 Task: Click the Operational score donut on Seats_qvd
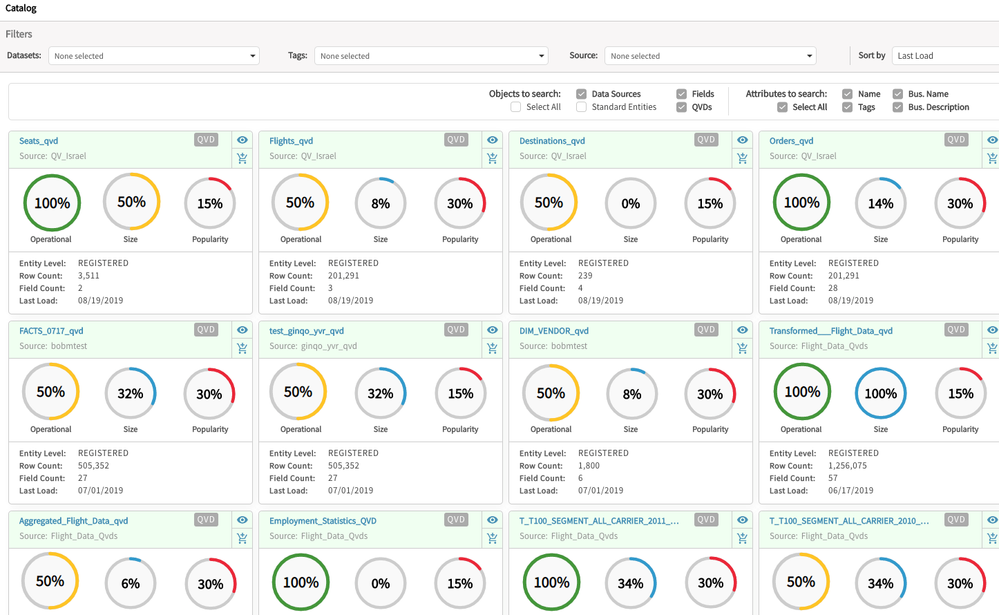(51, 202)
